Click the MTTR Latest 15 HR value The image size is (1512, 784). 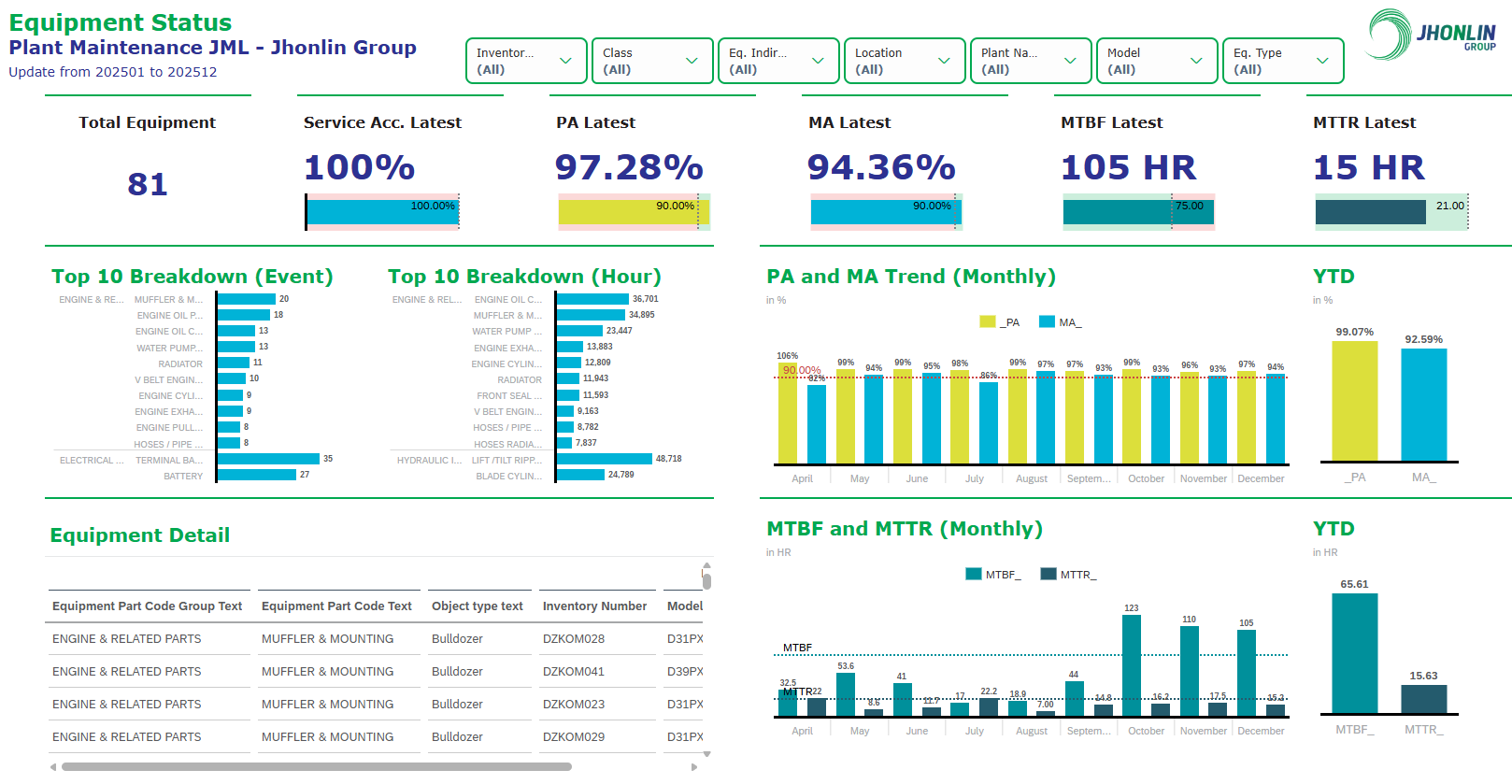coord(1369,167)
